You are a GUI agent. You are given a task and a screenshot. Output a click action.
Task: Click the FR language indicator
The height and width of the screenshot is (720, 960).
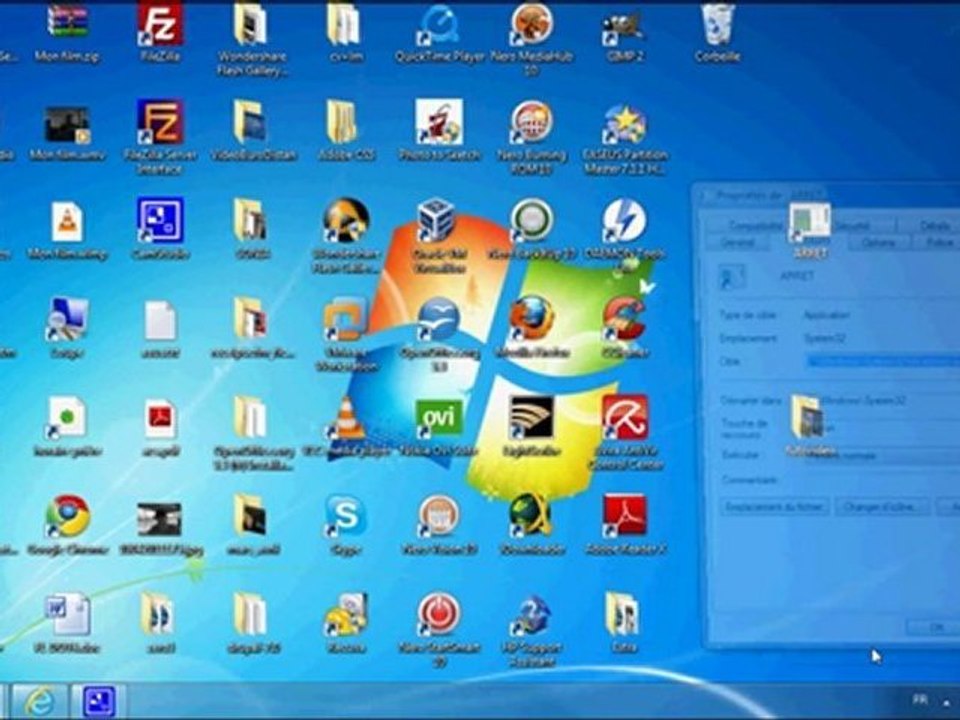[919, 699]
